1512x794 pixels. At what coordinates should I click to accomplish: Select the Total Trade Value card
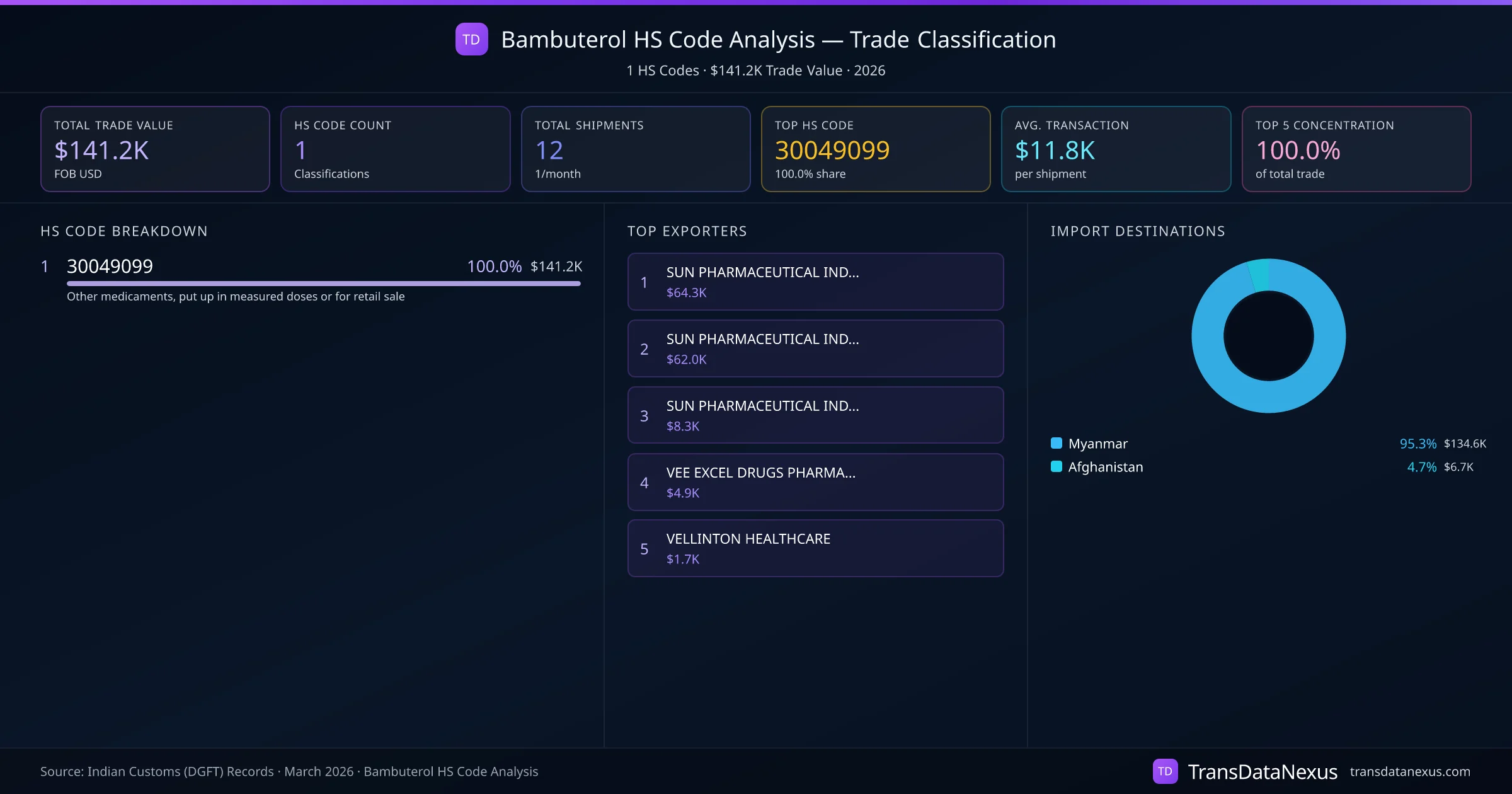point(155,149)
